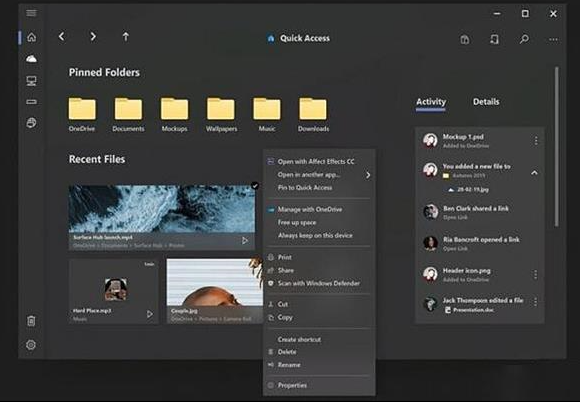Viewport: 580px width, 404px height.
Task: Switch to the Details tab
Action: [x=486, y=102]
